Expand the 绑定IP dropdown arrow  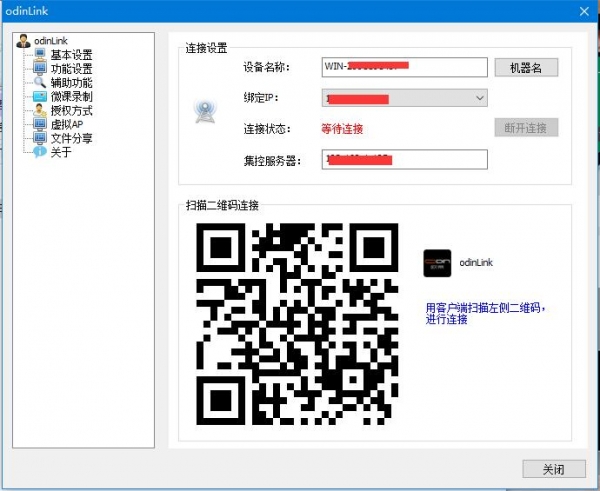click(479, 98)
